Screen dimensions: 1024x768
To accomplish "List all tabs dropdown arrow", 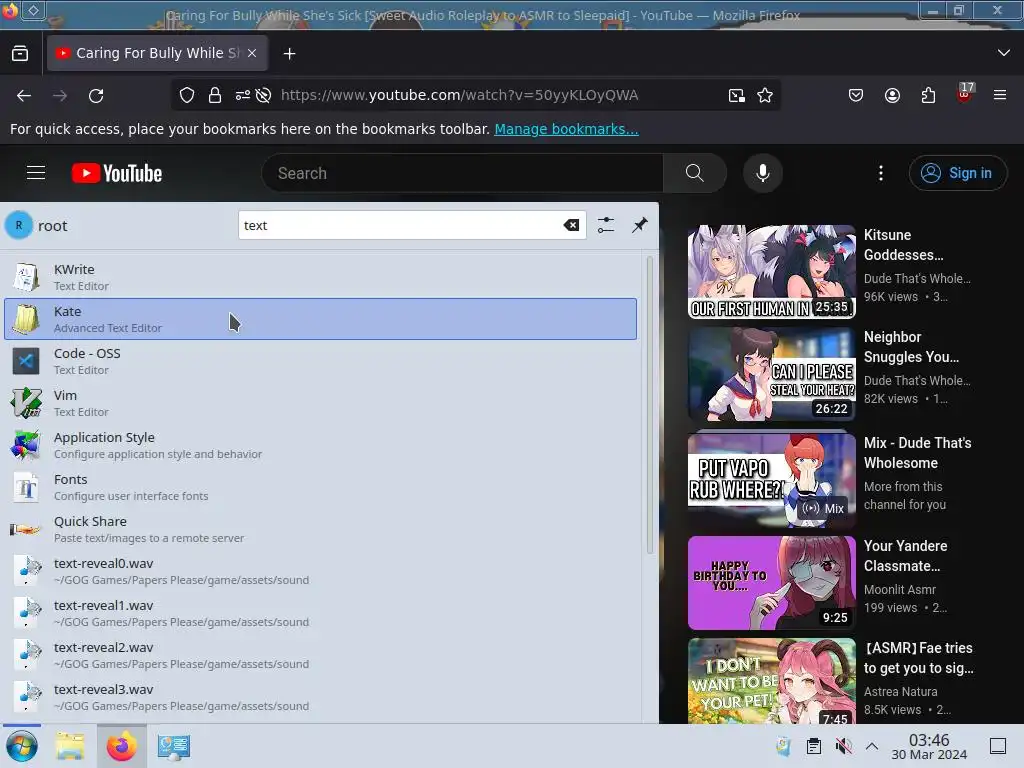I will pyautogui.click(x=1003, y=53).
